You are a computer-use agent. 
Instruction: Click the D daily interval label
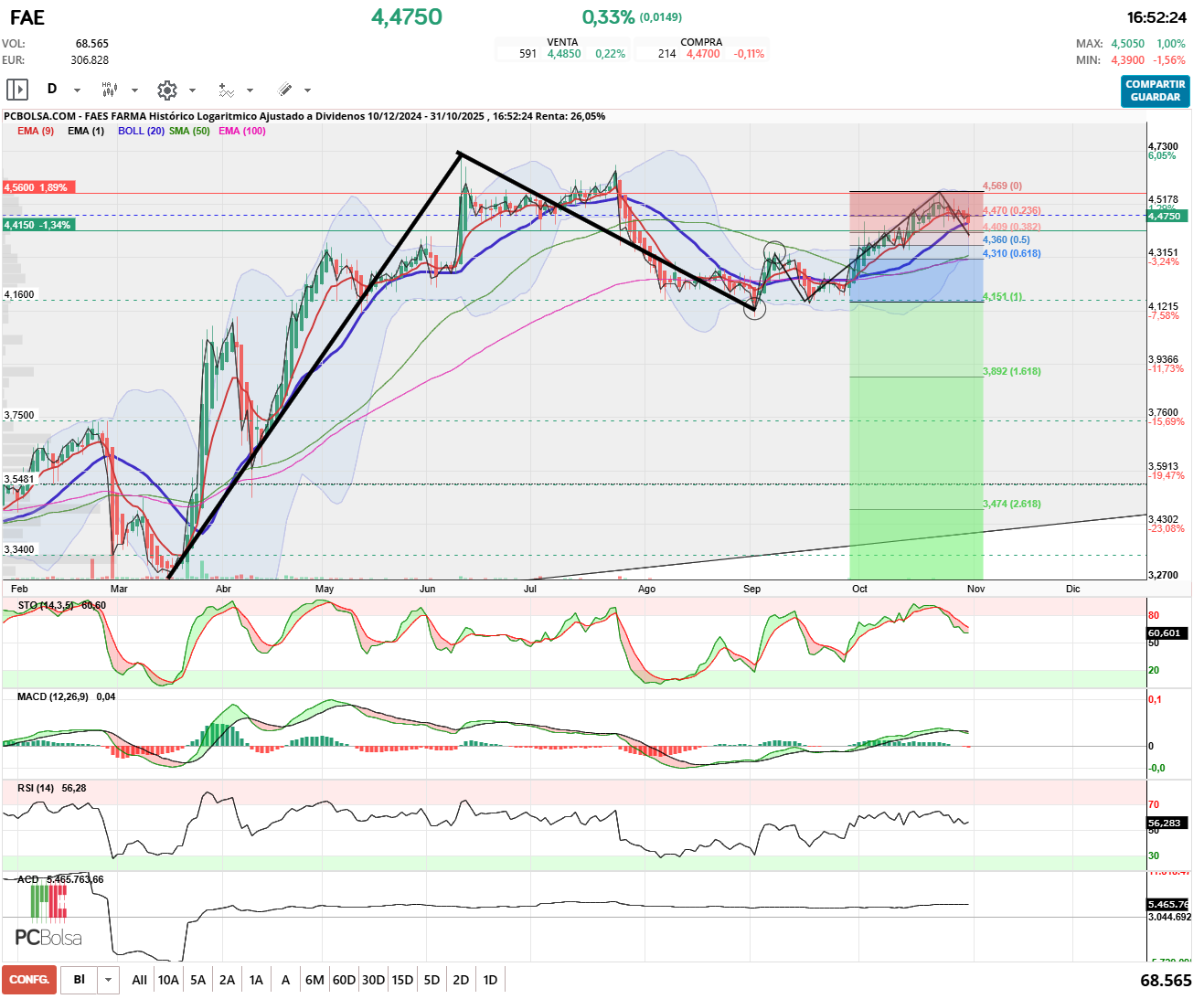[52, 90]
